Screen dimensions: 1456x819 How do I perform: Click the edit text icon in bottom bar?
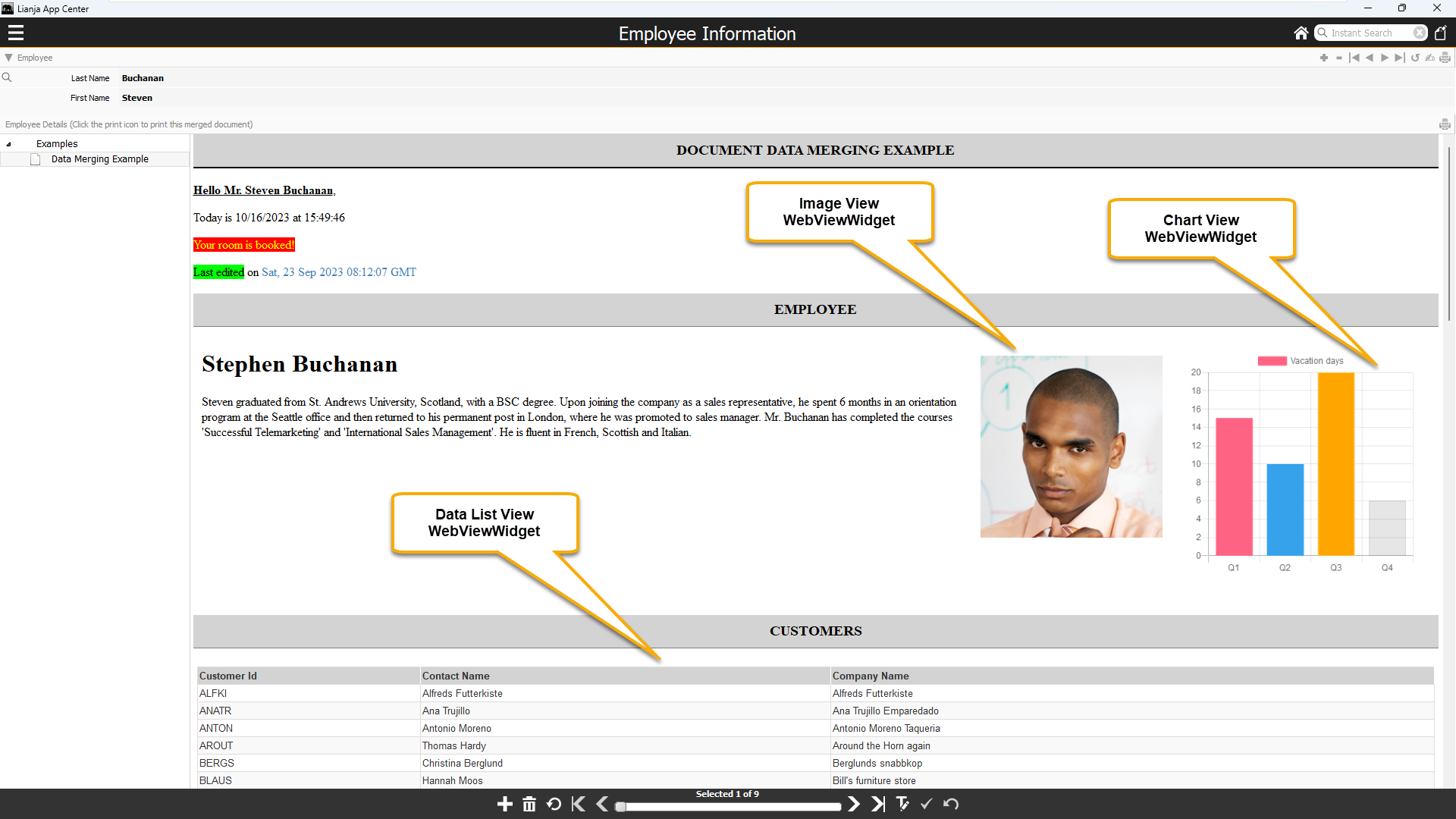[902, 804]
